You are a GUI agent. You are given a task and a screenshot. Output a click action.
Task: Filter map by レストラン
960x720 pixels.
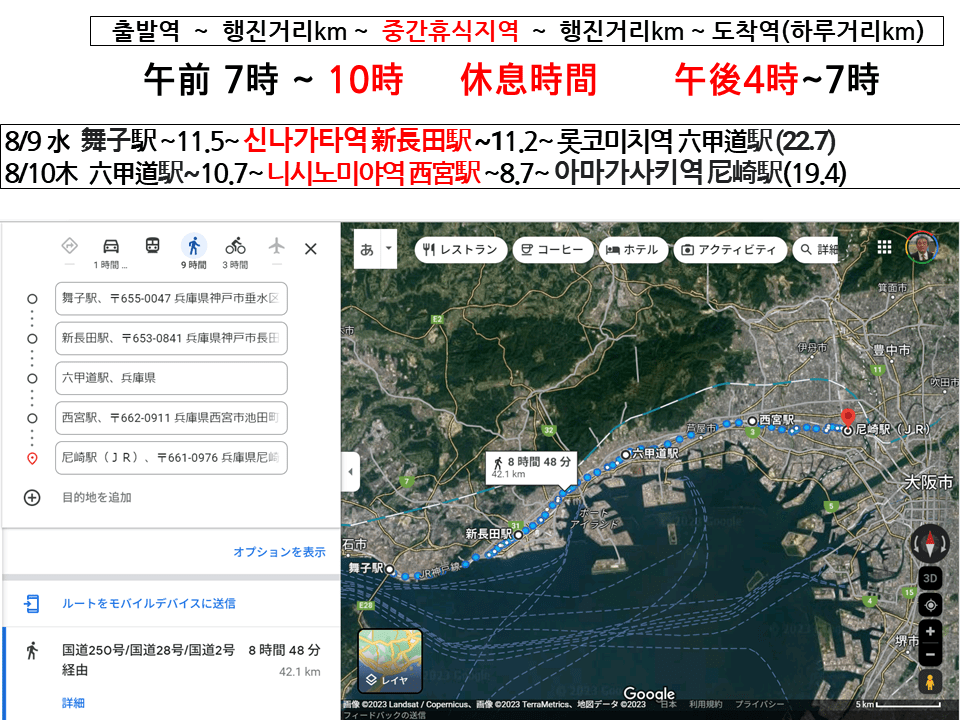(459, 250)
